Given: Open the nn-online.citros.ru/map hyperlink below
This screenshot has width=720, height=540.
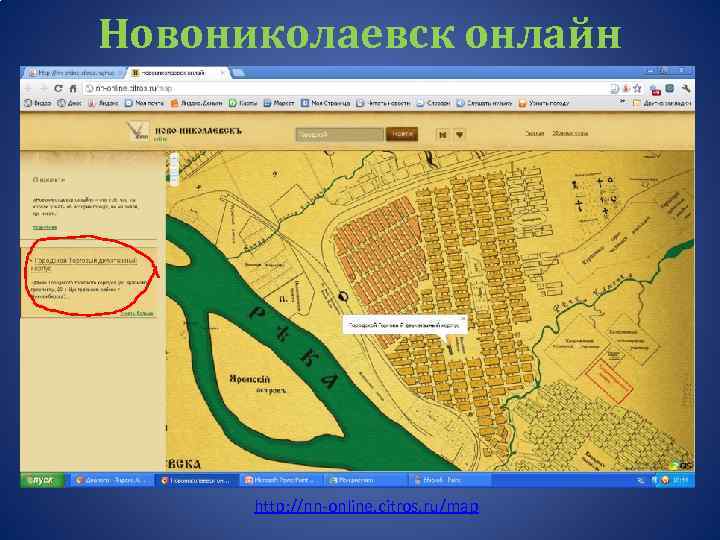Looking at the screenshot, I should 366,506.
